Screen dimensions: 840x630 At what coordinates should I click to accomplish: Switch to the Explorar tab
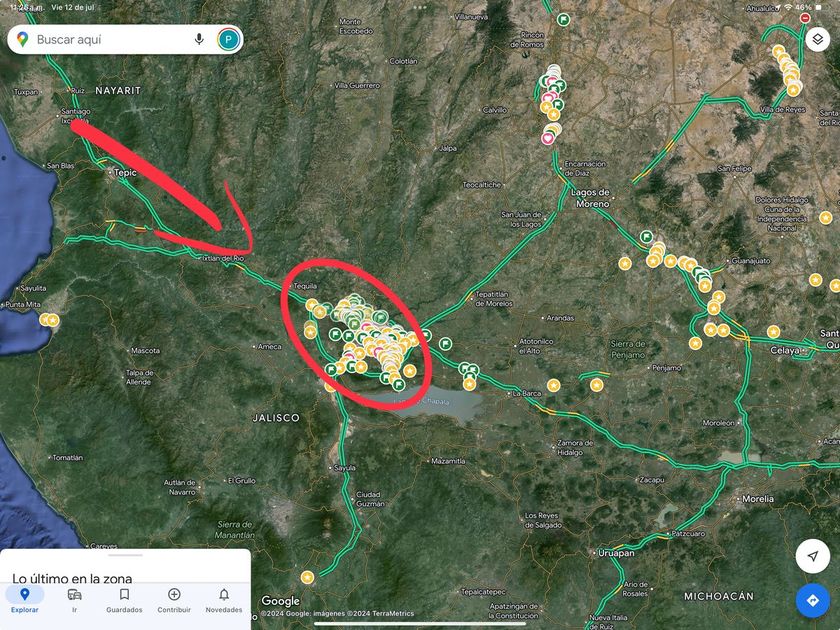pyautogui.click(x=25, y=599)
